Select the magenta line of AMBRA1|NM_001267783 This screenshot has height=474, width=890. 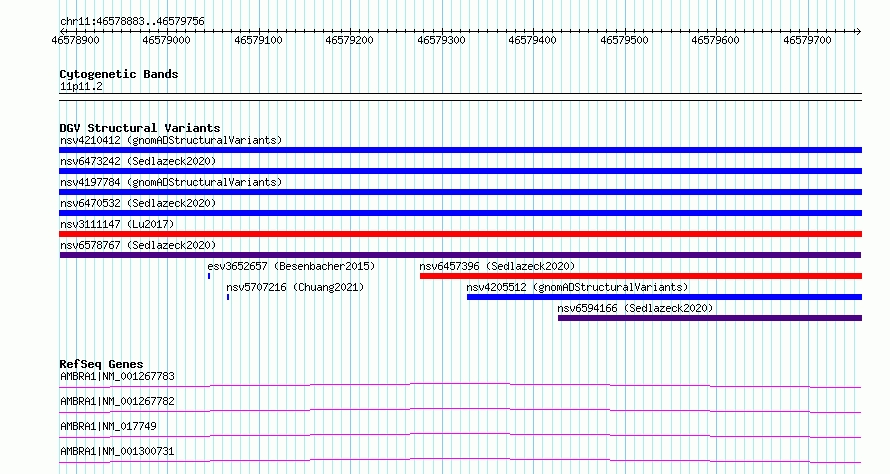tap(460, 385)
